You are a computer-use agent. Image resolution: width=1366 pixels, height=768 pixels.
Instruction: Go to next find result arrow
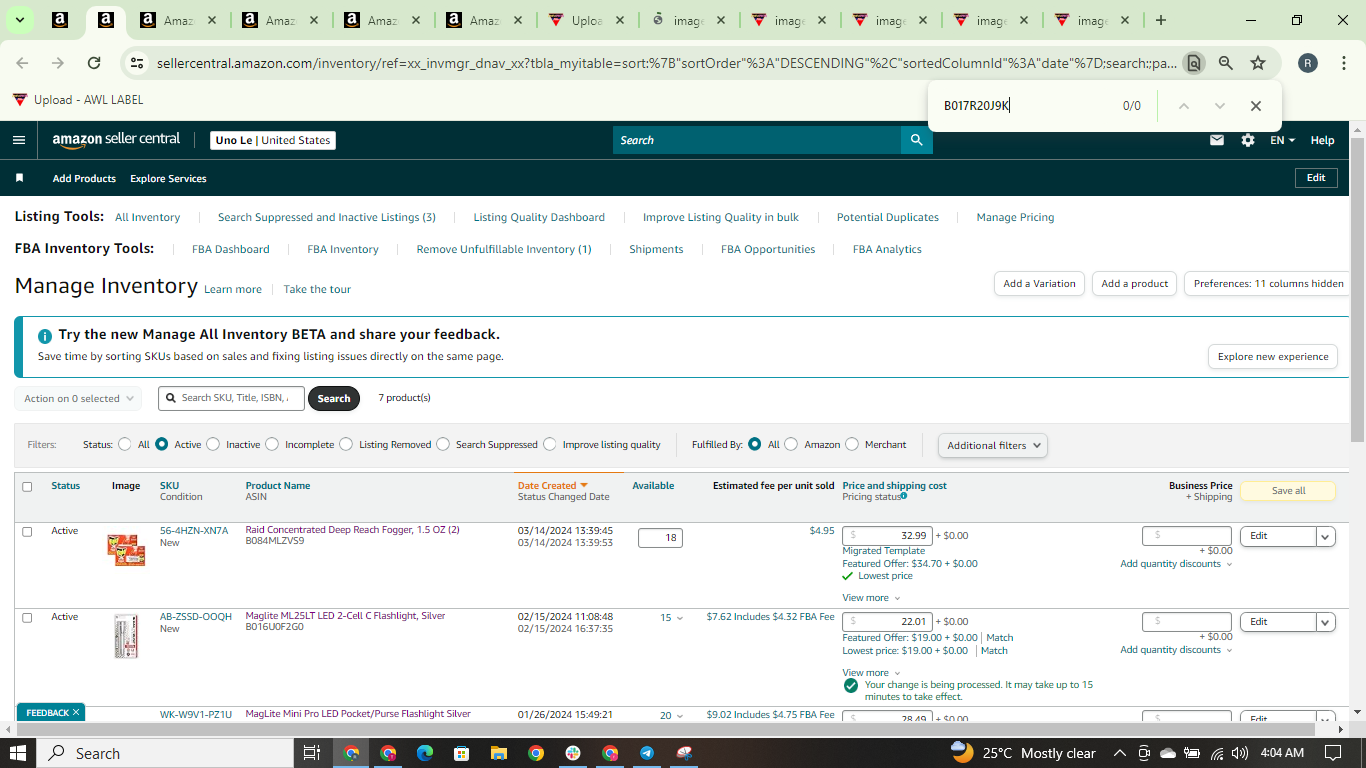click(x=1220, y=106)
